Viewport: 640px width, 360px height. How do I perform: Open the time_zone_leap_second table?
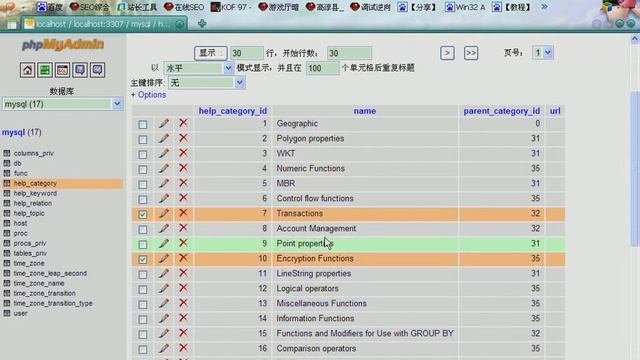pyautogui.click(x=50, y=273)
